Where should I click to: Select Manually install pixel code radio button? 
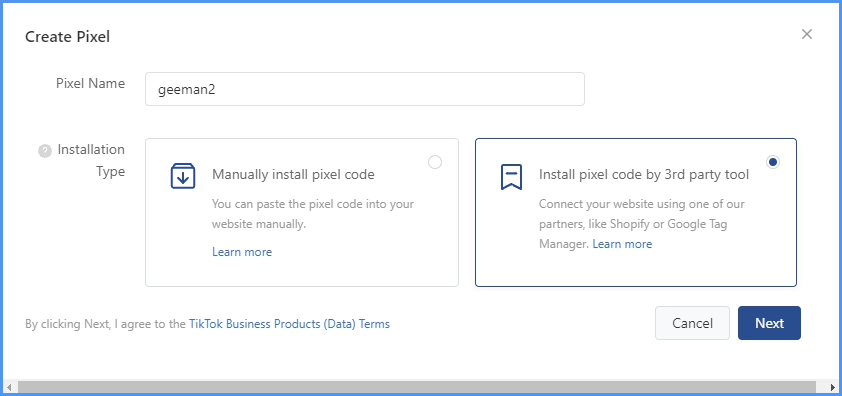435,162
